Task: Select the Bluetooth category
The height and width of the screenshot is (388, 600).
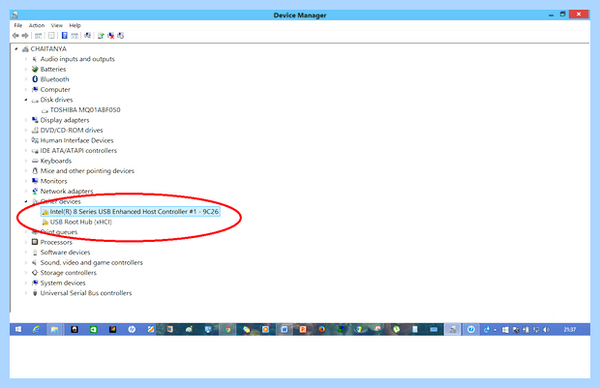Action: coord(55,79)
